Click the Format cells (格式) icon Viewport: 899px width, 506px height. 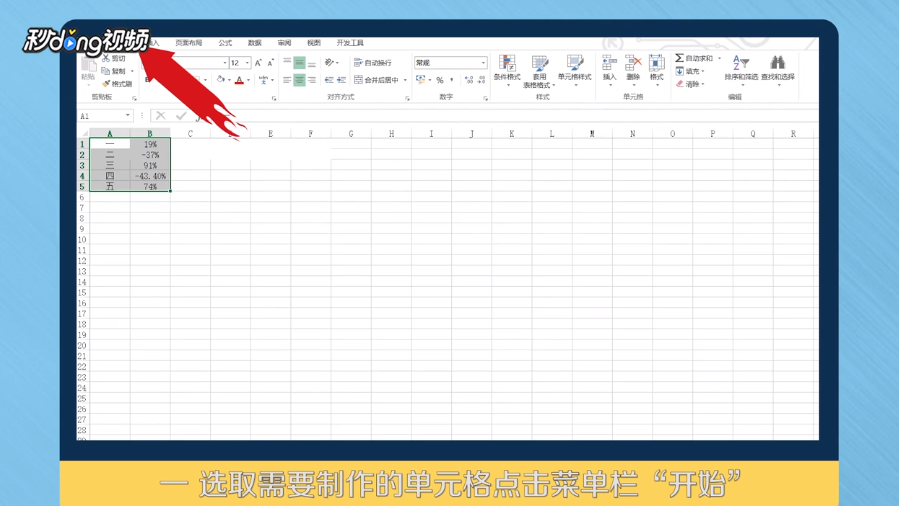pyautogui.click(x=656, y=63)
